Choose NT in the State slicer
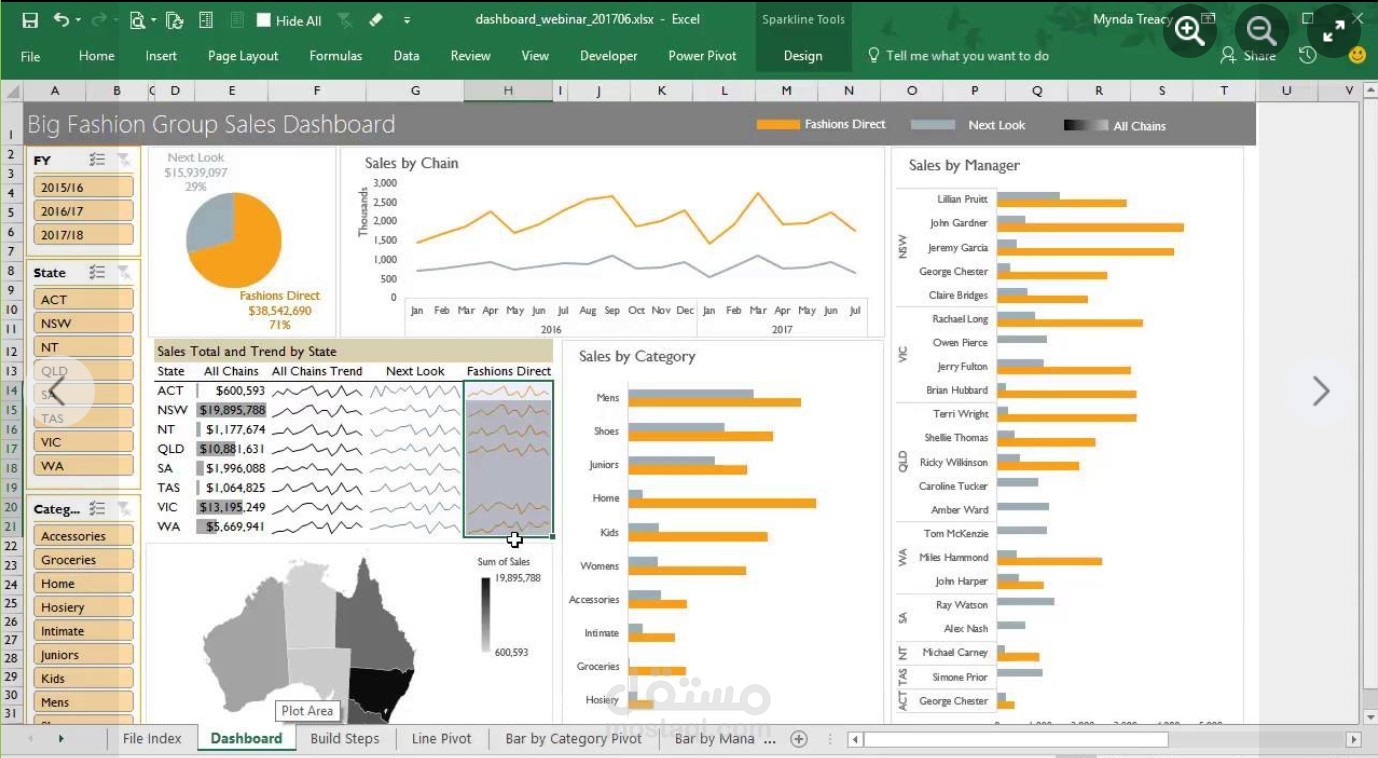 (x=83, y=347)
